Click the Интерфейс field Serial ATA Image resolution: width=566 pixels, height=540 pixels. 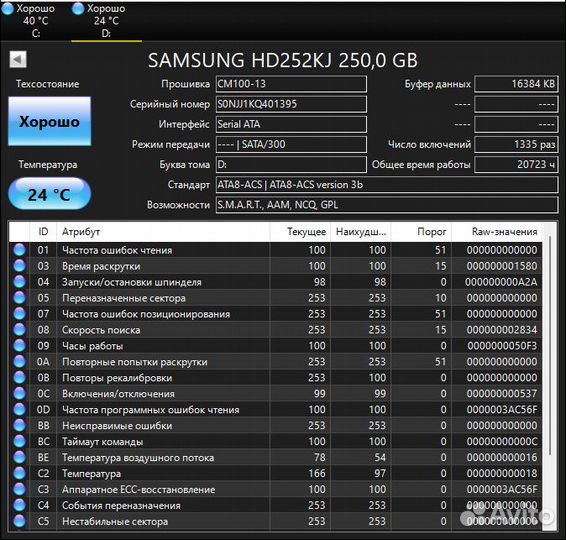click(x=291, y=124)
